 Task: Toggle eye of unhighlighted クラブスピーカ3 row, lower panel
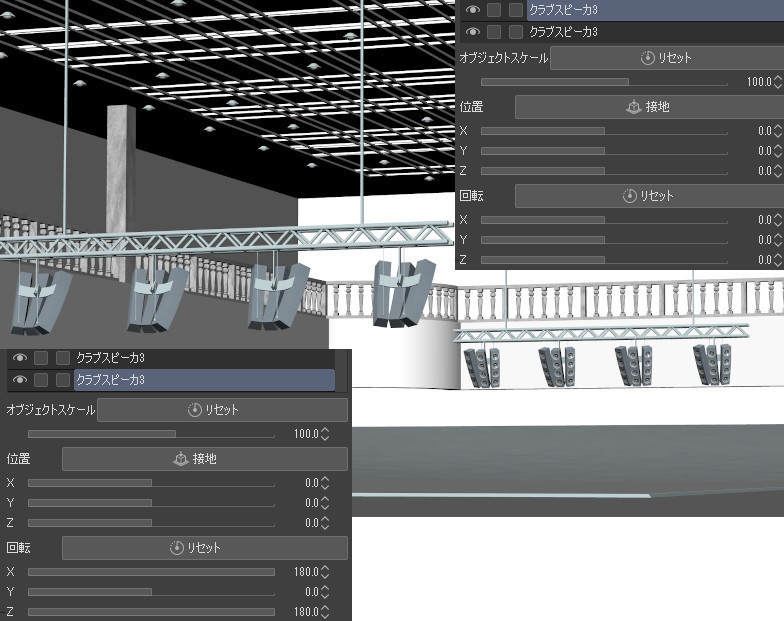click(x=20, y=358)
